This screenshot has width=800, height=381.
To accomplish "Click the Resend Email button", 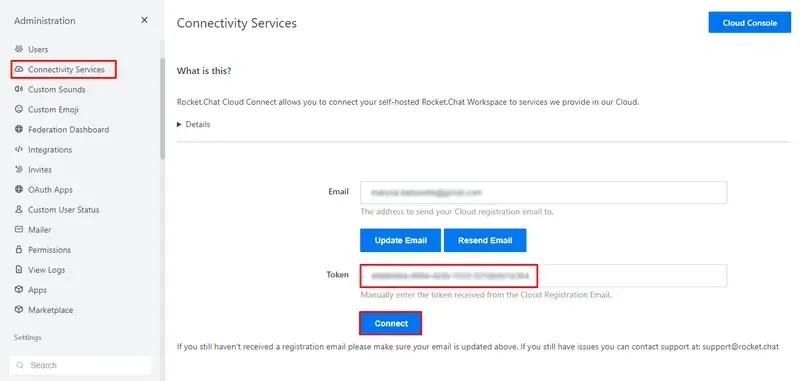I will [485, 240].
